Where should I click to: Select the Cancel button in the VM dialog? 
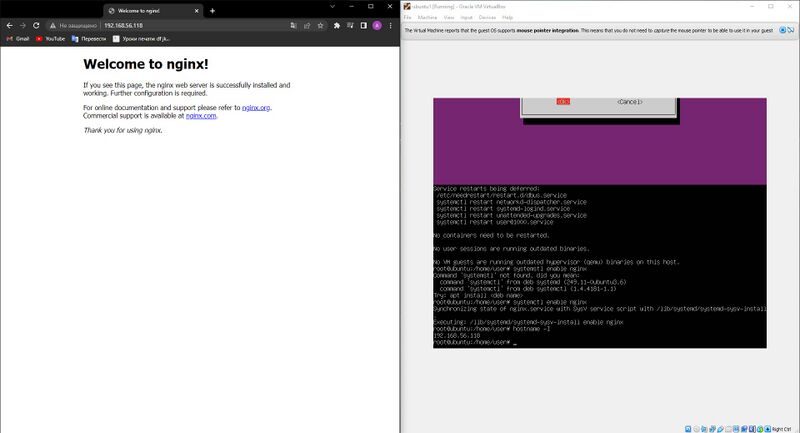630,101
